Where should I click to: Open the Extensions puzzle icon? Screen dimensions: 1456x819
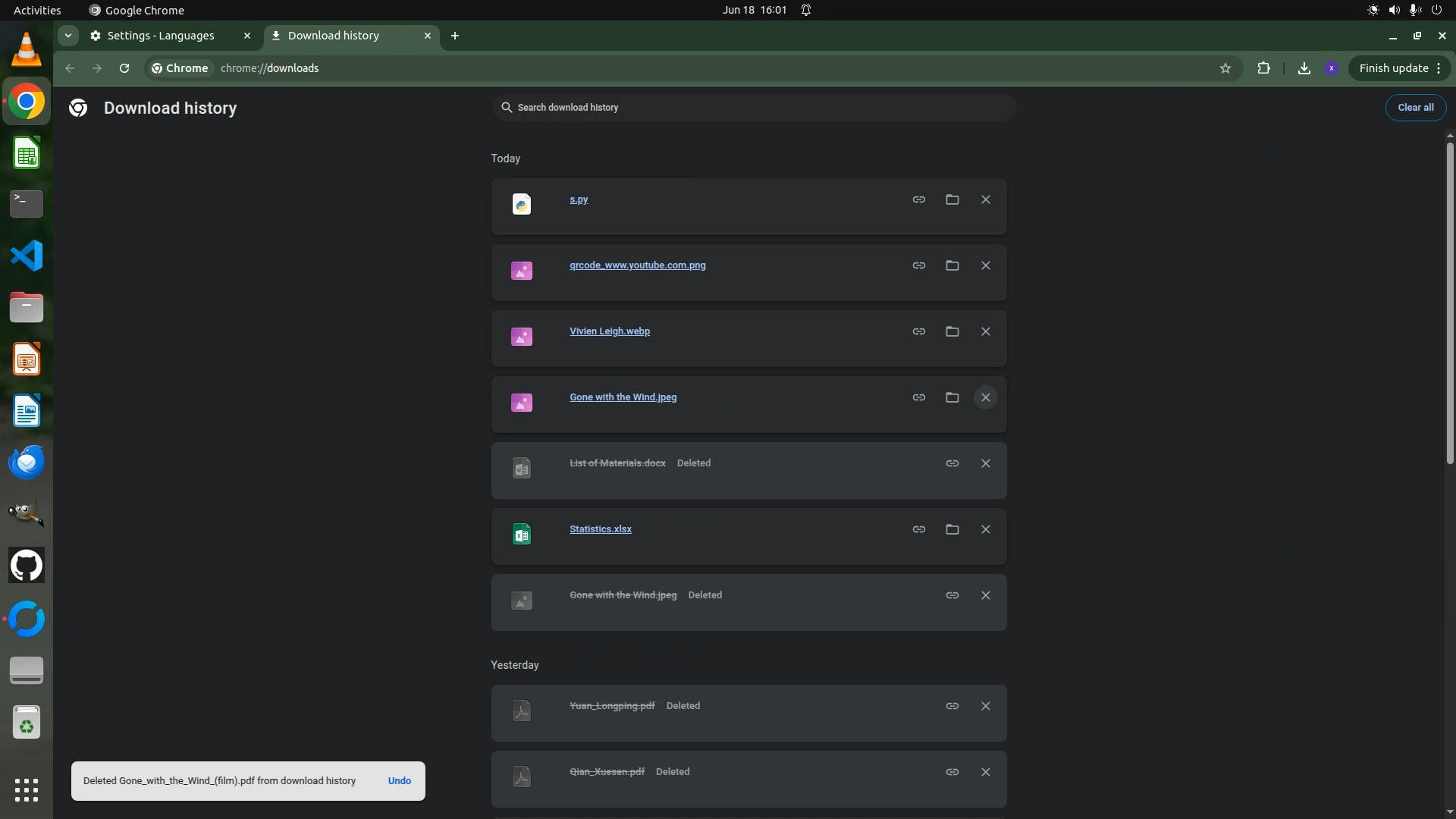click(x=1263, y=68)
